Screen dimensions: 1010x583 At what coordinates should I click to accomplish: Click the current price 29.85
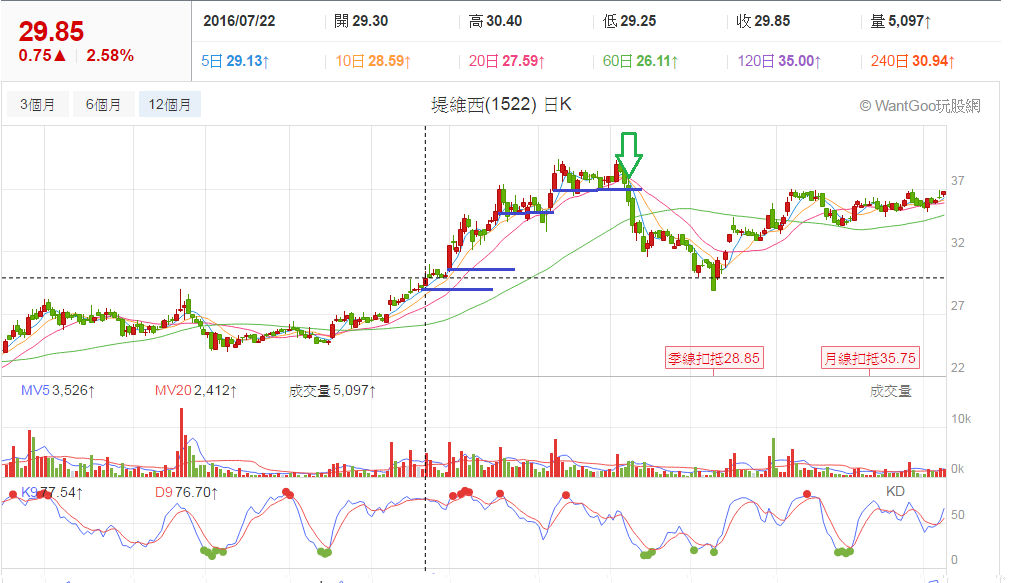(x=52, y=32)
